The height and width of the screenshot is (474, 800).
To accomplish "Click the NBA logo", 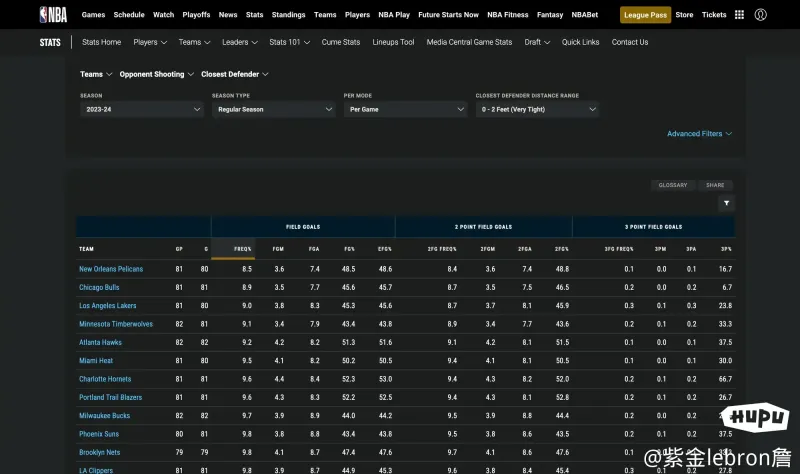I will point(53,15).
